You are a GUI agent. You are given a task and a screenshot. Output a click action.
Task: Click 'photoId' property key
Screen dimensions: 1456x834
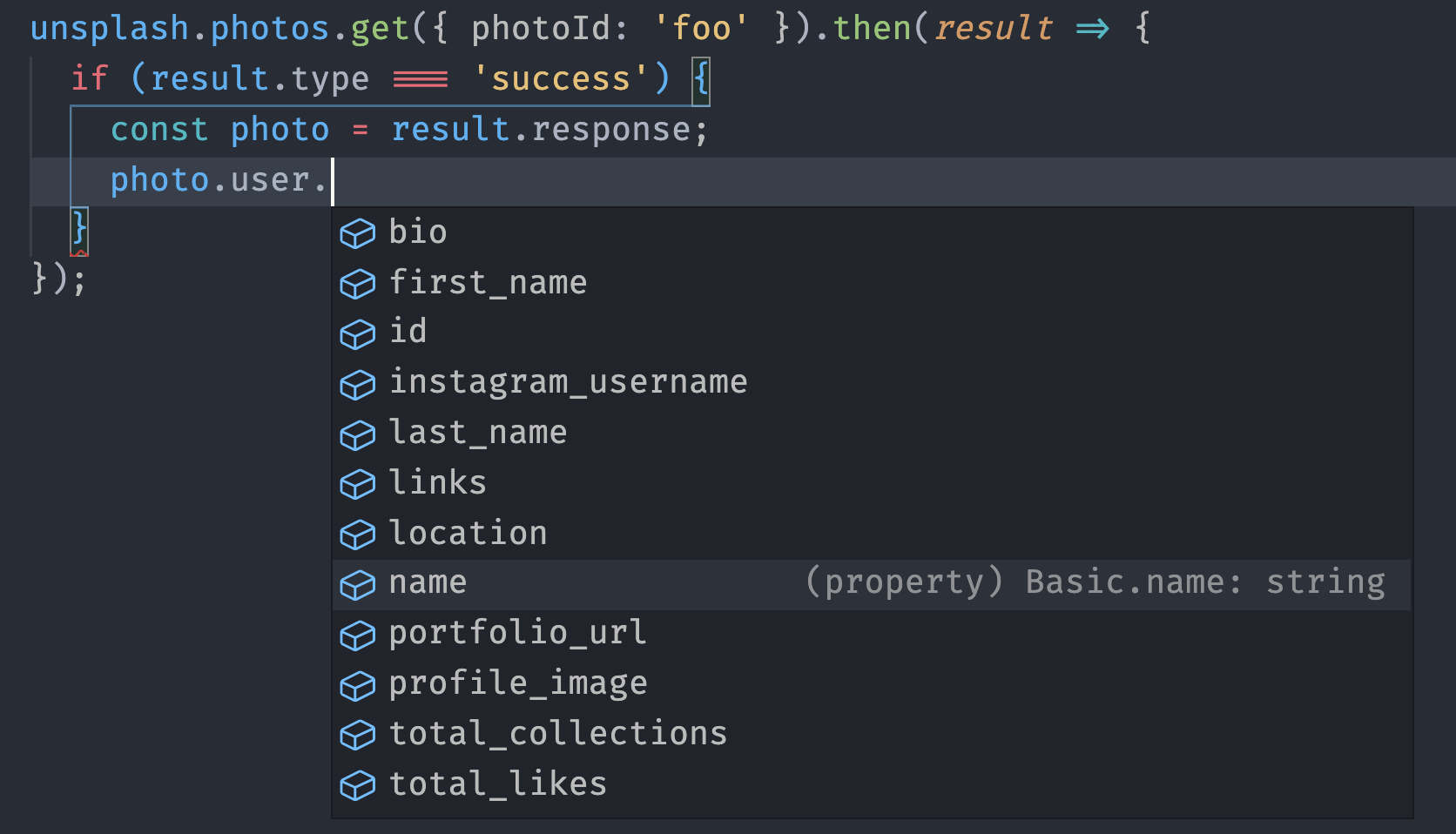click(540, 29)
